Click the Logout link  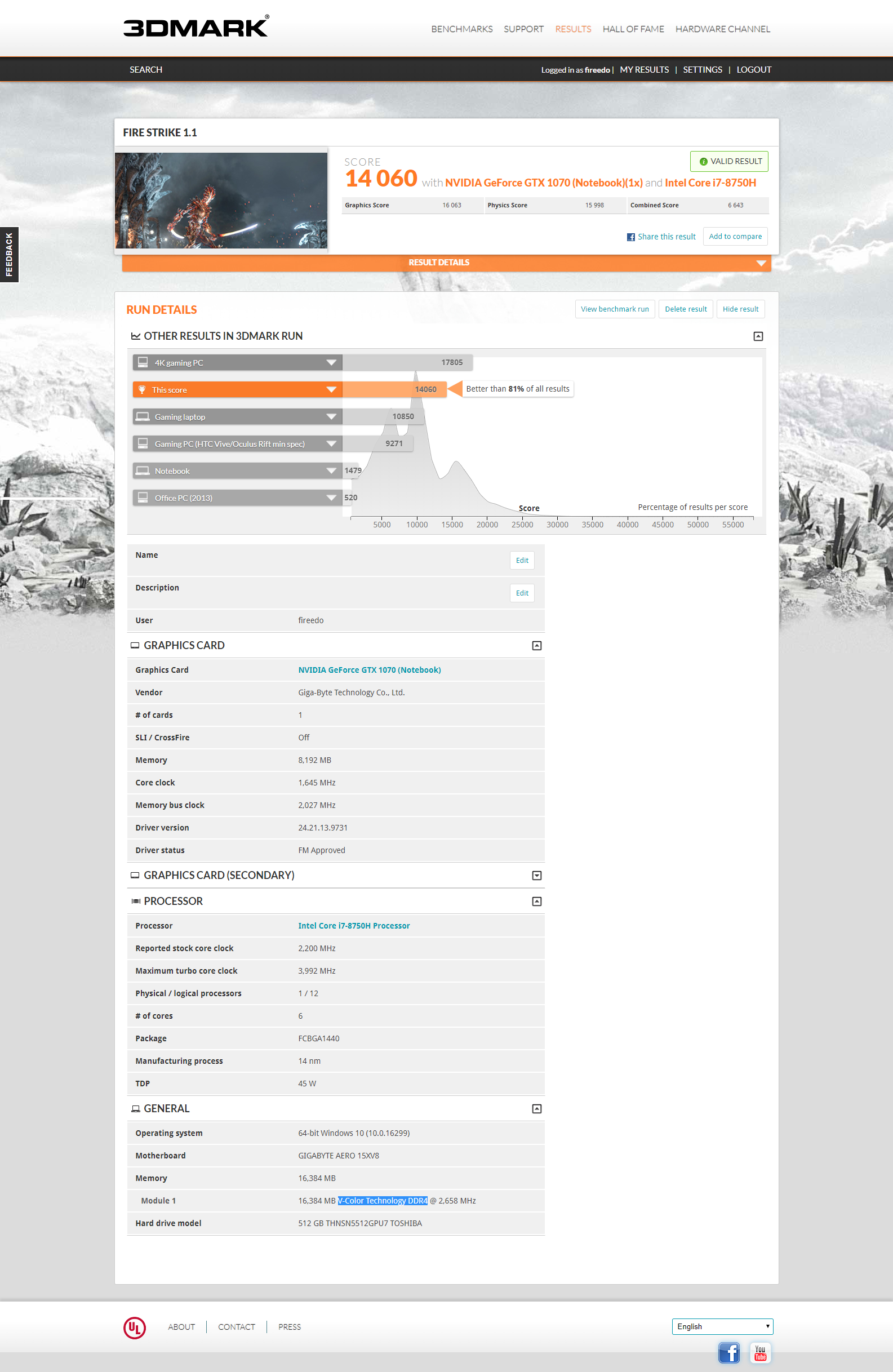click(x=753, y=70)
